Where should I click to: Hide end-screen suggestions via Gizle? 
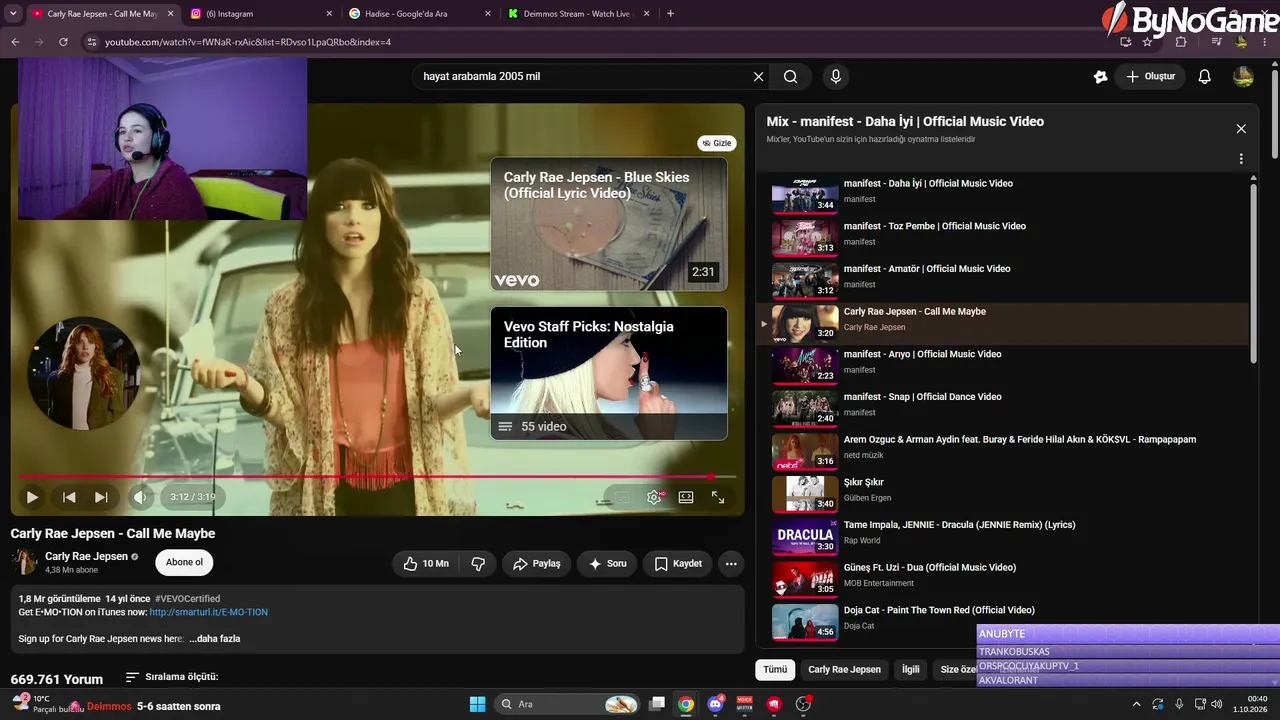coord(716,143)
